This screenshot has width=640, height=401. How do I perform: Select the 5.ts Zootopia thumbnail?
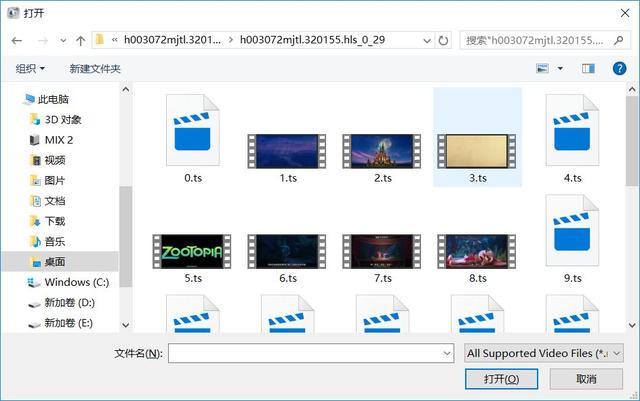pyautogui.click(x=192, y=251)
